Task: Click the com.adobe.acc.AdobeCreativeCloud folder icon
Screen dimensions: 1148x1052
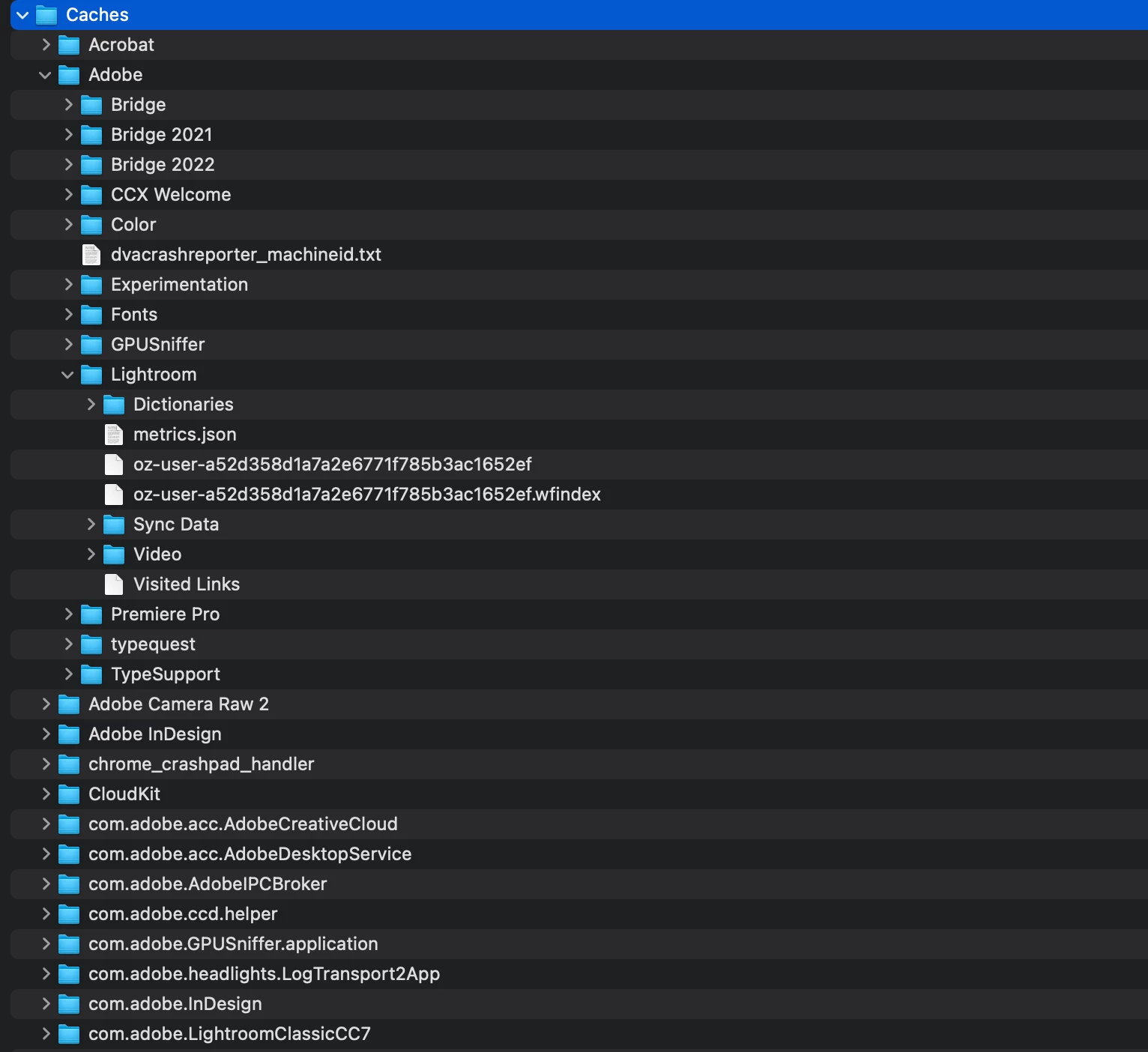Action: (69, 824)
